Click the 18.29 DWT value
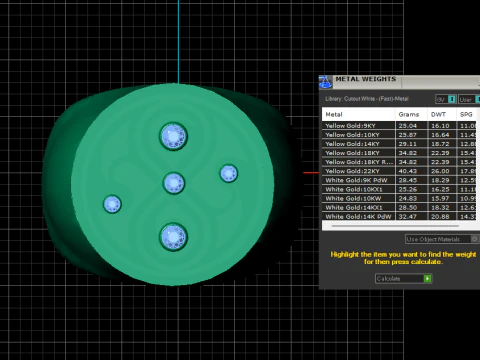This screenshot has height=360, width=480. pyautogui.click(x=440, y=180)
